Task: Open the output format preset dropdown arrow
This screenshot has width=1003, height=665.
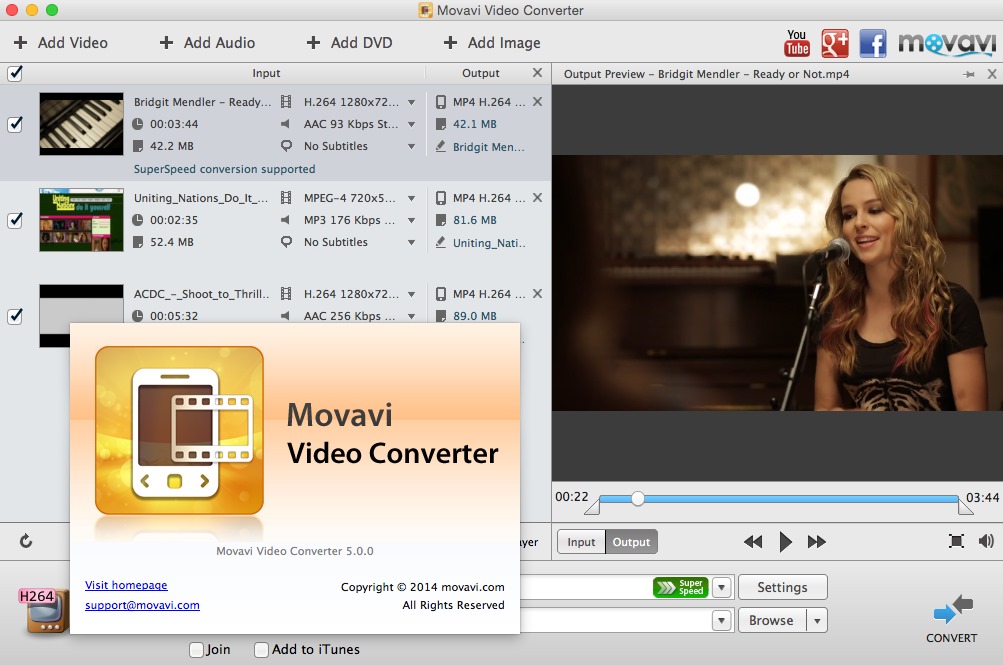Action: coord(722,587)
